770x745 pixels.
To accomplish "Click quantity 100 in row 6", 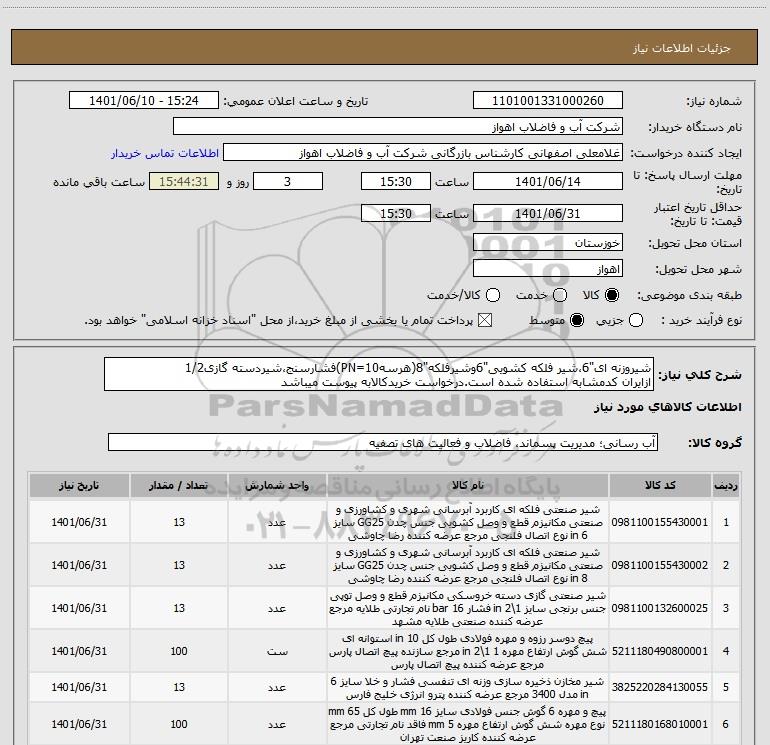I will (179, 724).
